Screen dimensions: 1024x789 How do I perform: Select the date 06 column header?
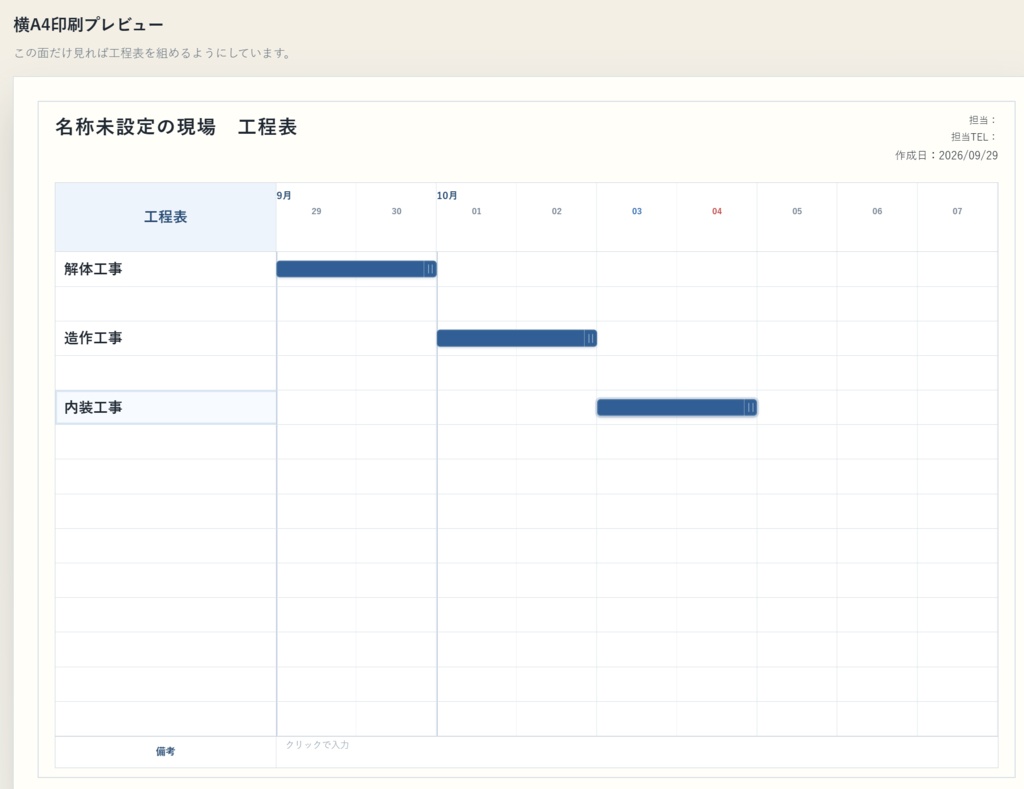pos(877,212)
